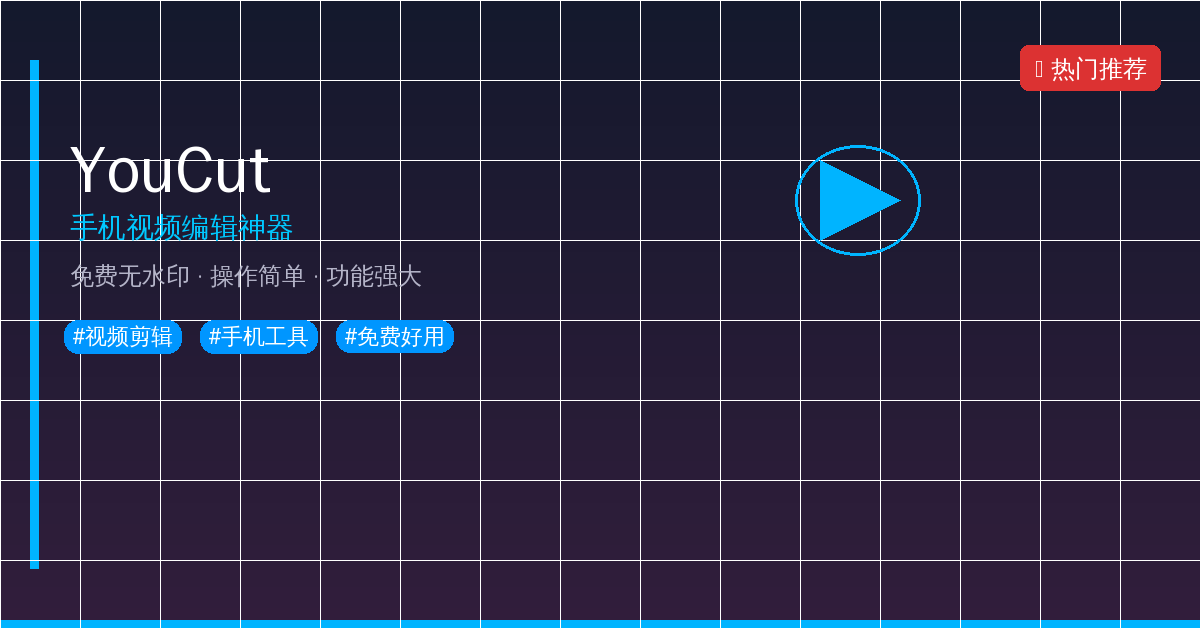This screenshot has height=628, width=1200.
Task: Click the 操作简单 feature text
Action: point(258,276)
